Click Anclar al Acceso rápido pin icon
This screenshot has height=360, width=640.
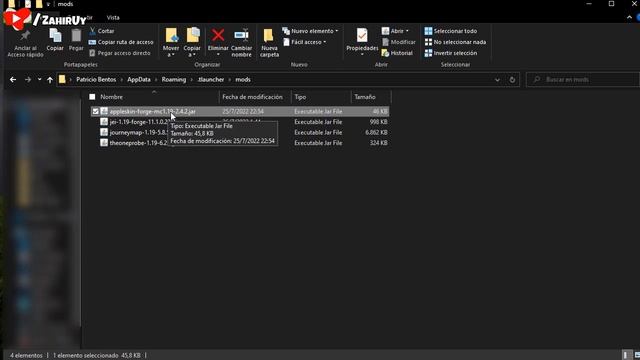25,37
